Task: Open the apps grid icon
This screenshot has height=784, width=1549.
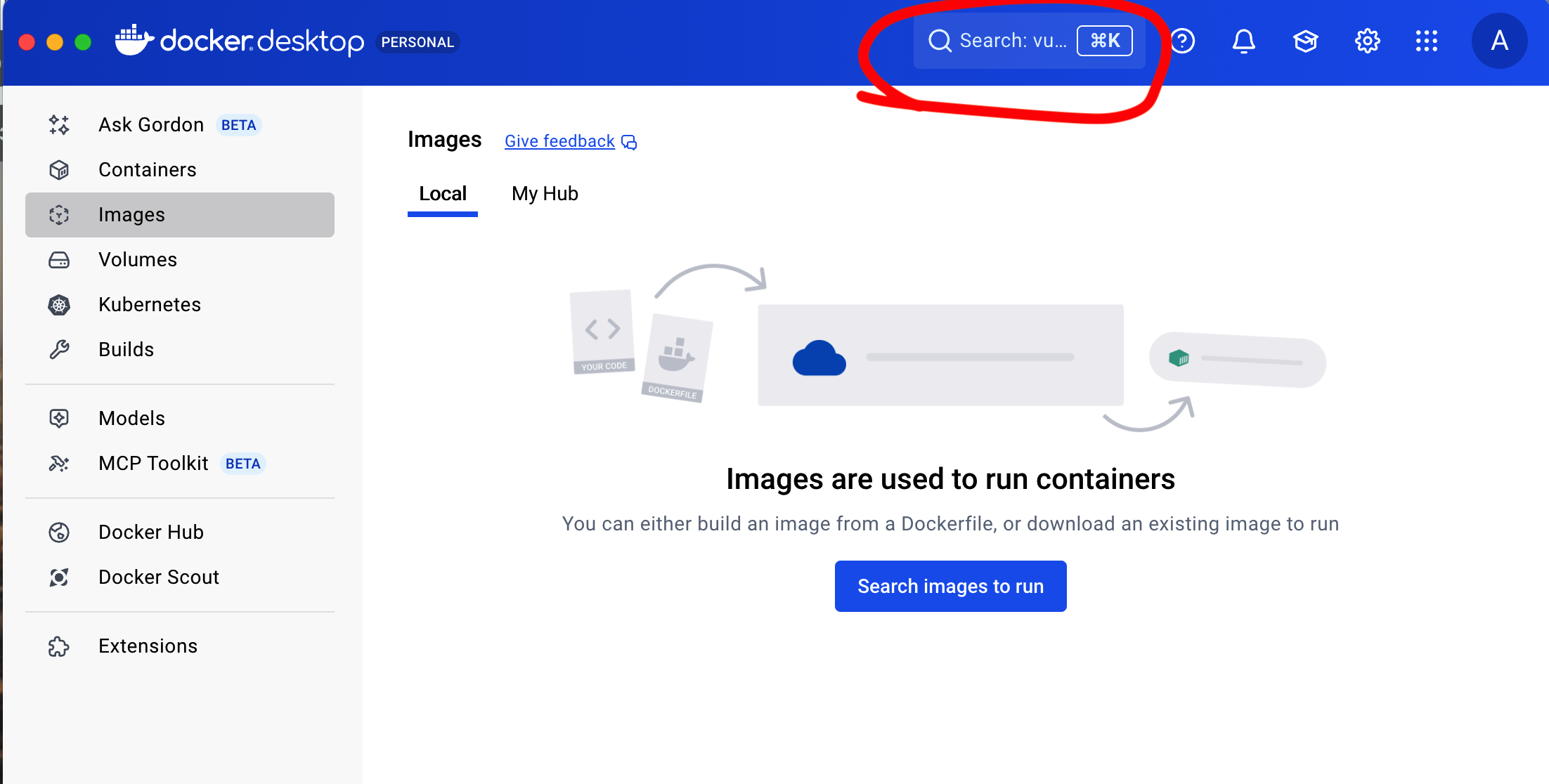Action: (1426, 41)
